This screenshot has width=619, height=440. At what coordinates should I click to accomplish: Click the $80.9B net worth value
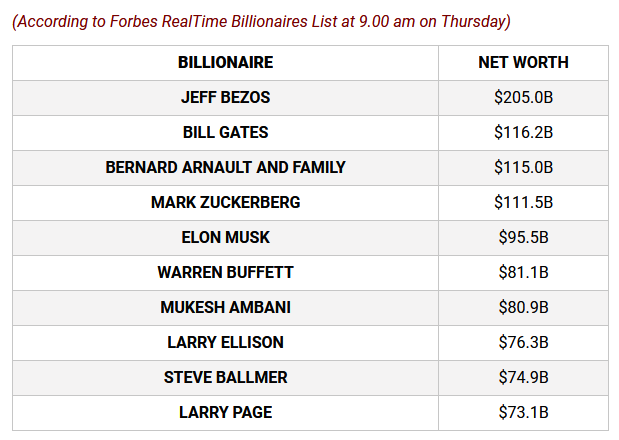523,308
